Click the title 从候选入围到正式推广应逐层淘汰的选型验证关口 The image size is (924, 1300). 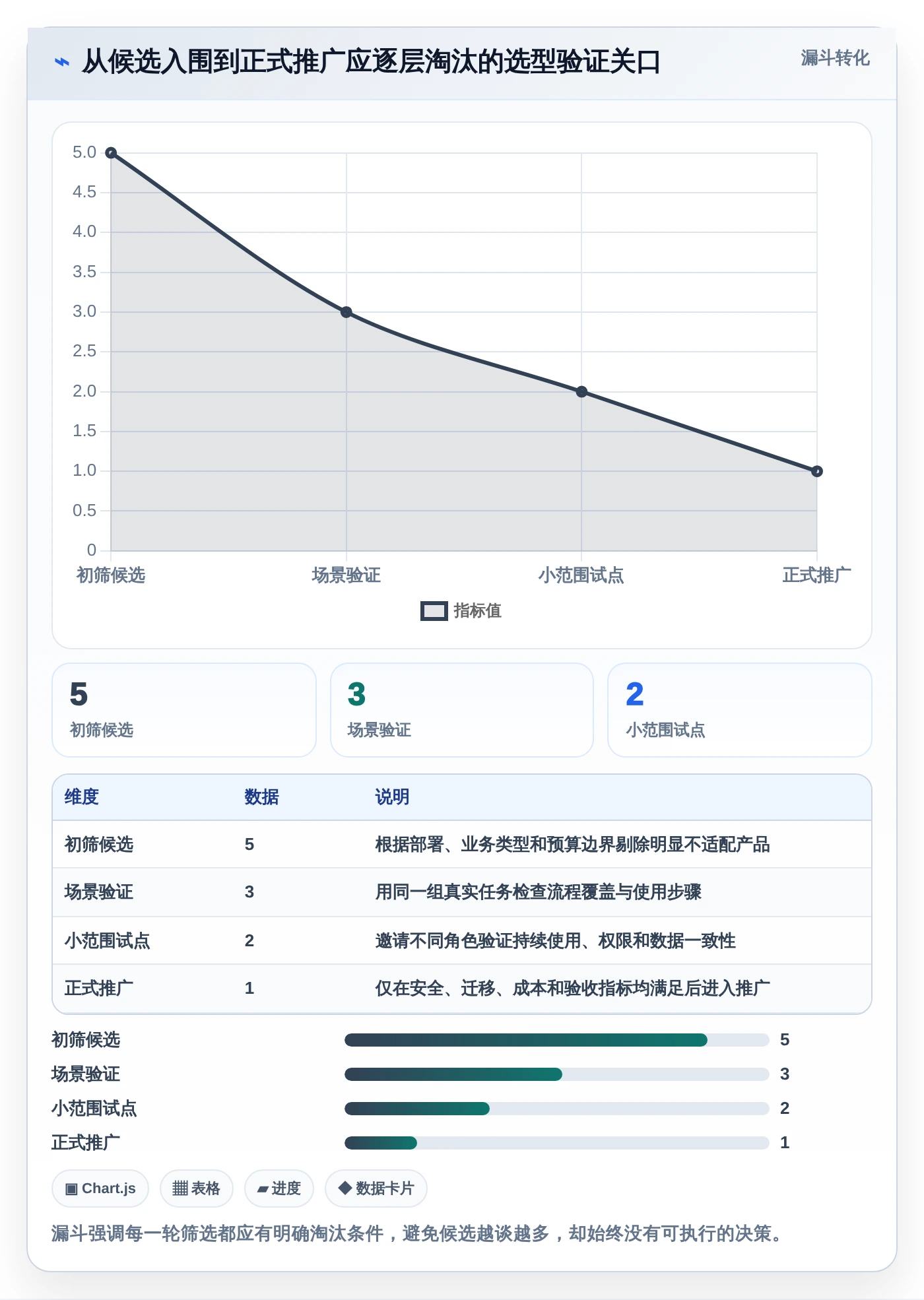point(371,62)
